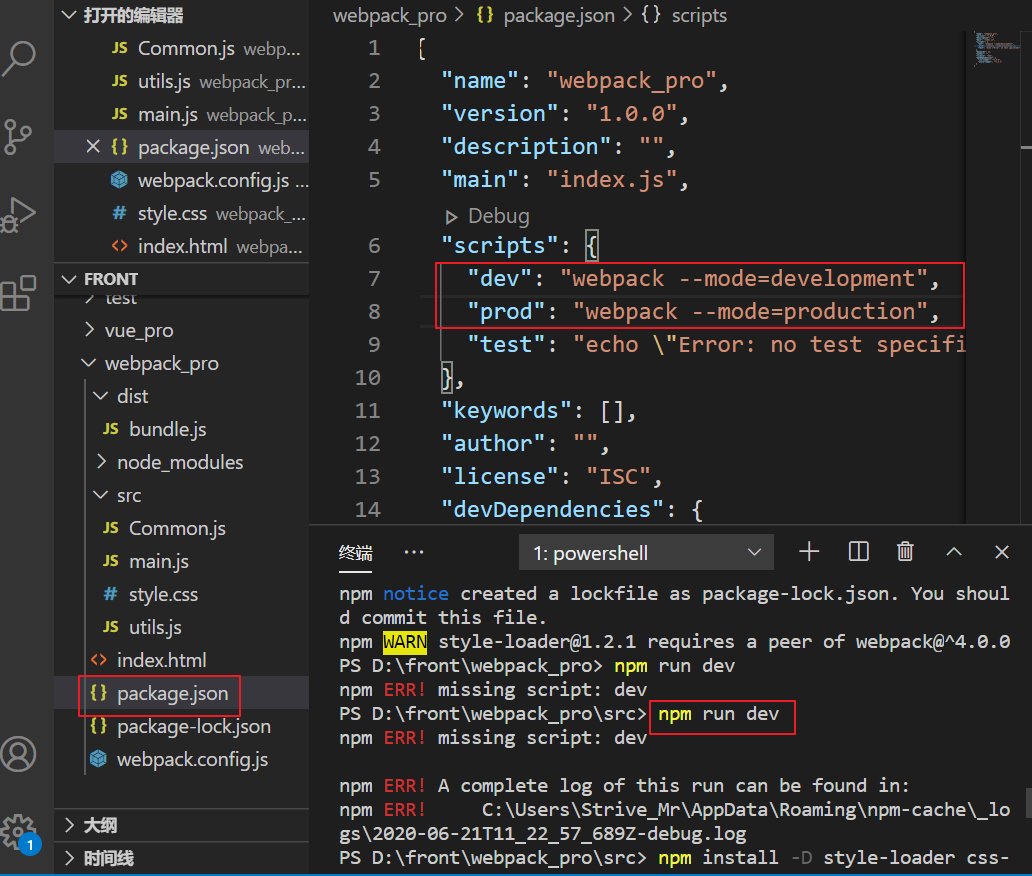Open the Accounts menu icon

[18, 754]
